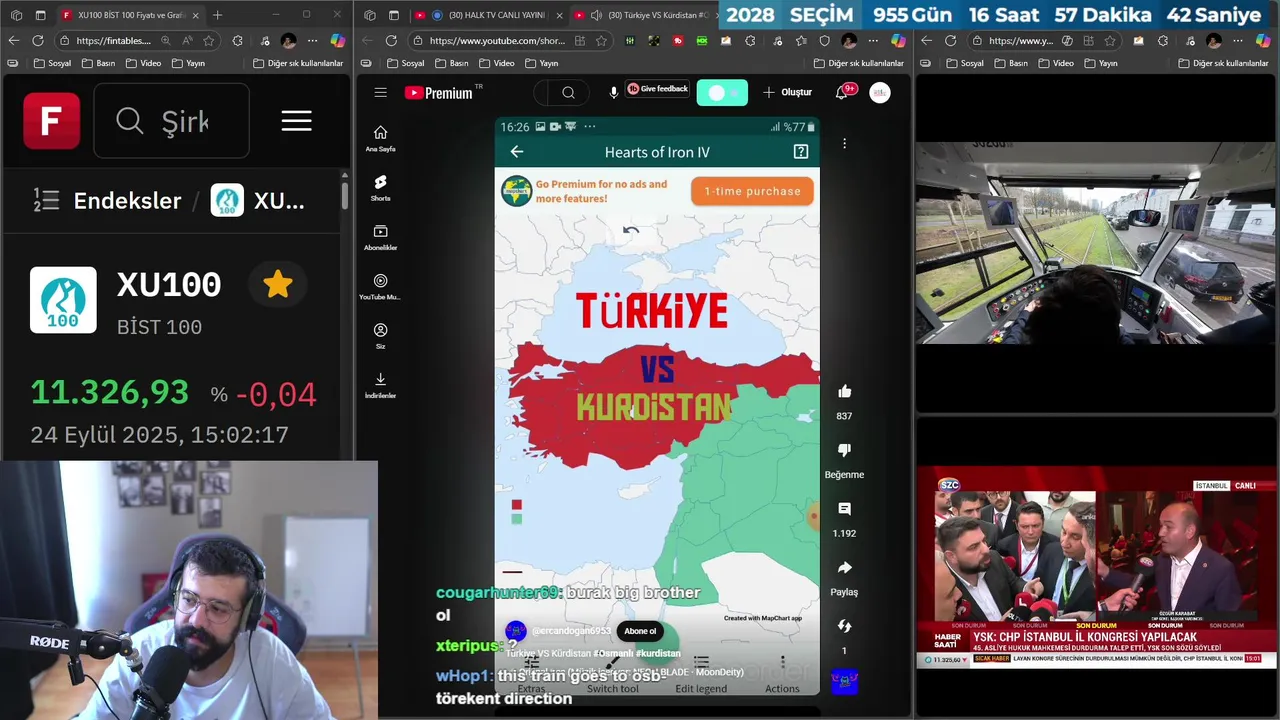Open Yayın bookmark folder in the rightmost window
Screen dimensions: 1280x720
(x=1101, y=63)
